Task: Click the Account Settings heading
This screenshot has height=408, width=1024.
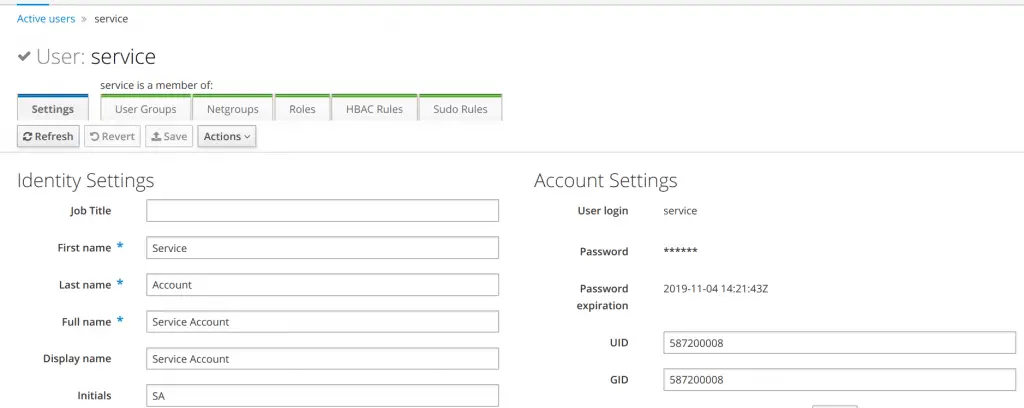Action: (605, 180)
